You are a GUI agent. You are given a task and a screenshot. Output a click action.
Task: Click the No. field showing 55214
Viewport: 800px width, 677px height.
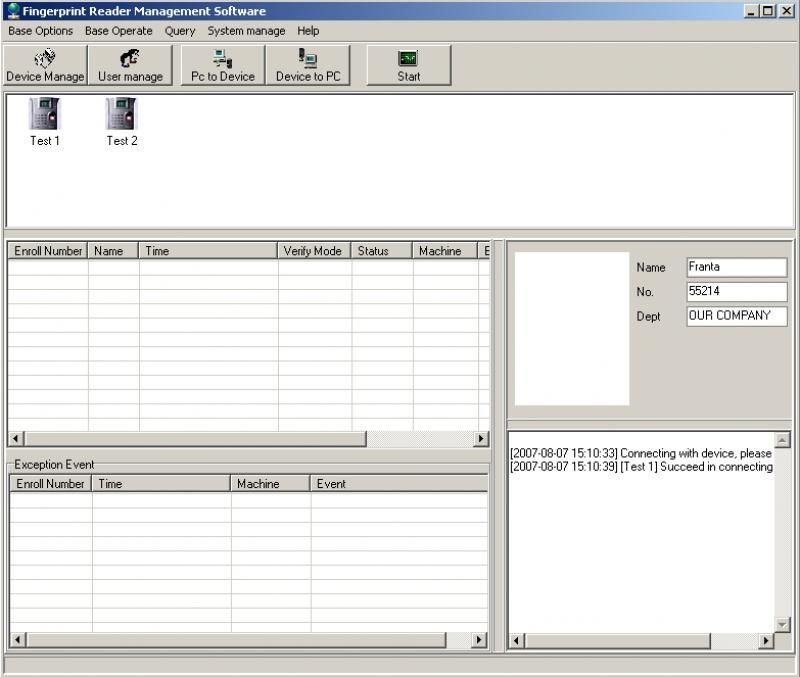(x=736, y=291)
